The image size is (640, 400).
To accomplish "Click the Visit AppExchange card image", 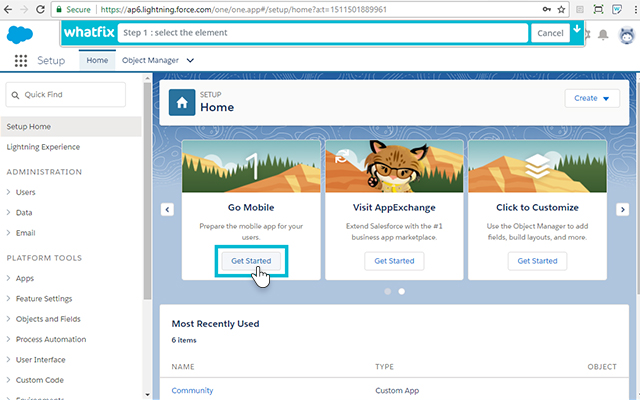I will tap(394, 166).
